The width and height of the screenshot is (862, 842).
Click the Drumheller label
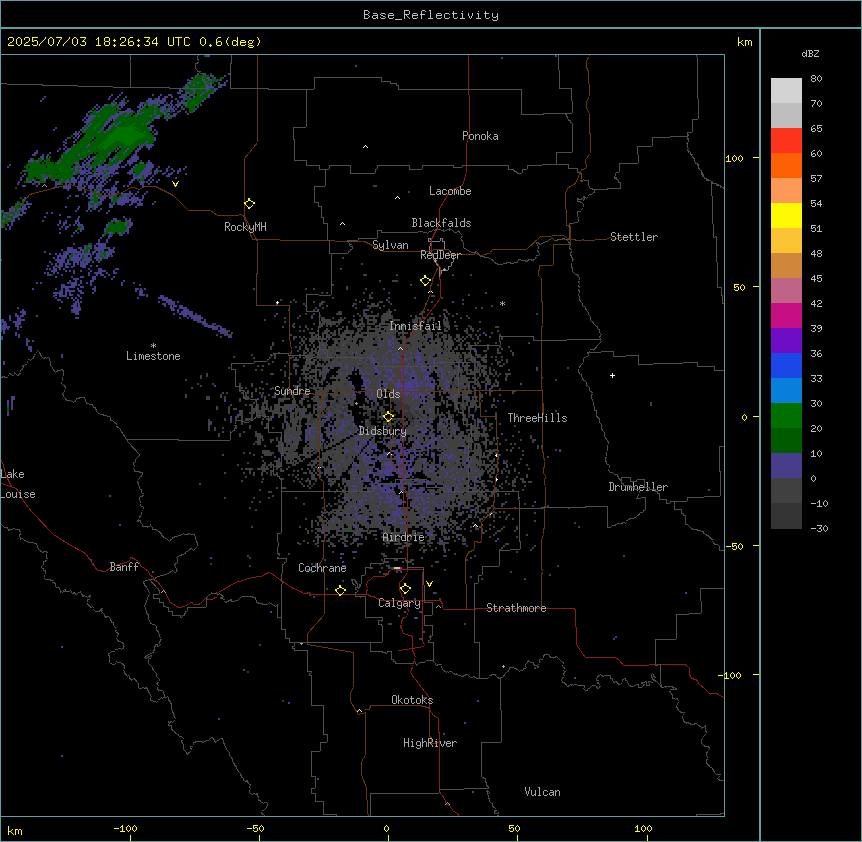tap(638, 487)
